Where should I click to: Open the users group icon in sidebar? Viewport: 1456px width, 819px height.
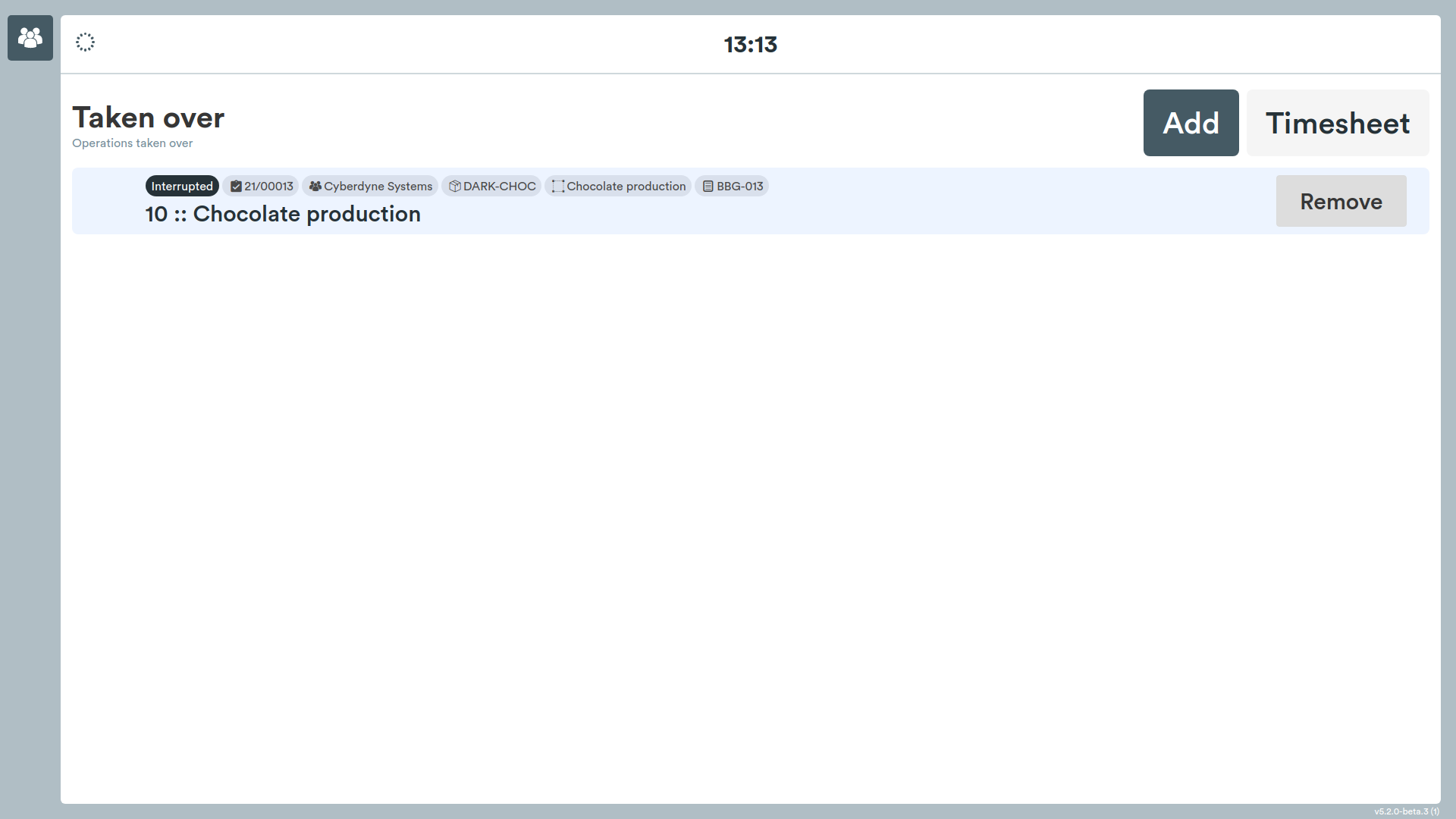[x=30, y=38]
